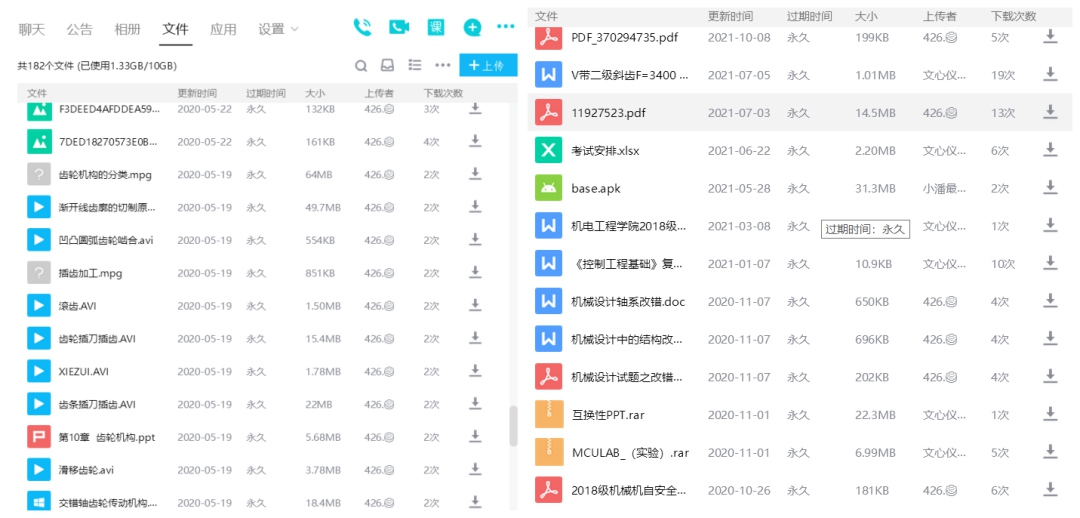Switch to the 公告 tab
Screen dimensions: 1080x518
coord(79,29)
